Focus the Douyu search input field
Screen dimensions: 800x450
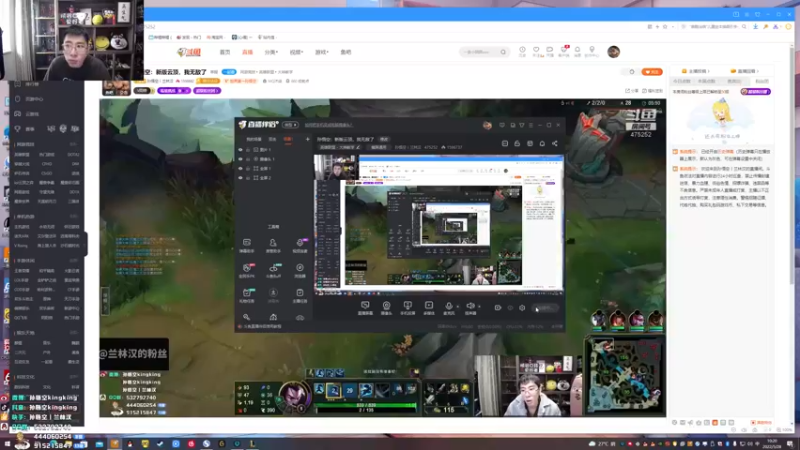[479, 52]
